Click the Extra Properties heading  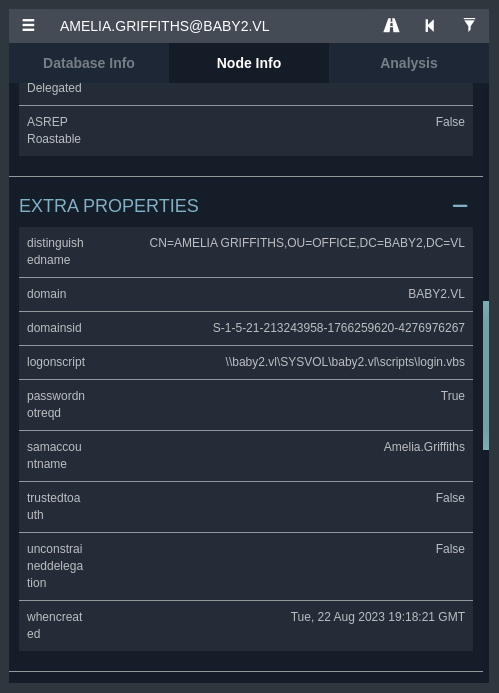pos(109,206)
